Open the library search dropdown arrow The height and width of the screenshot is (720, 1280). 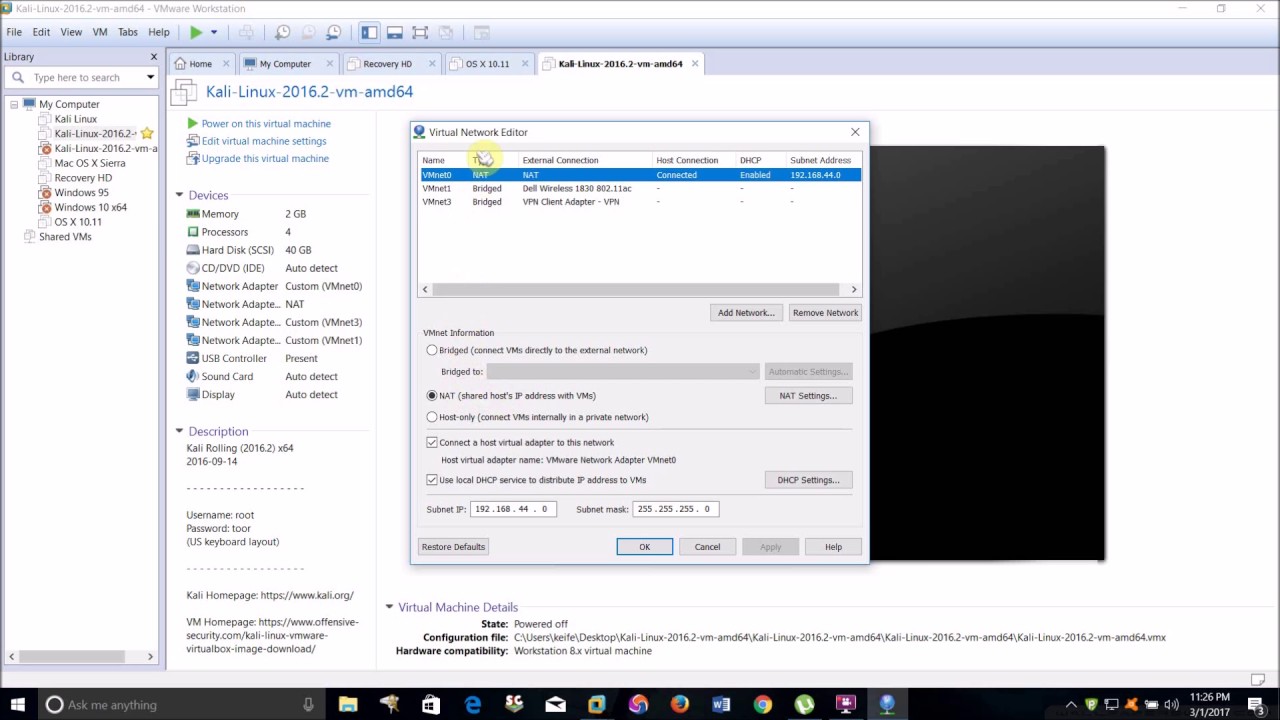[150, 77]
